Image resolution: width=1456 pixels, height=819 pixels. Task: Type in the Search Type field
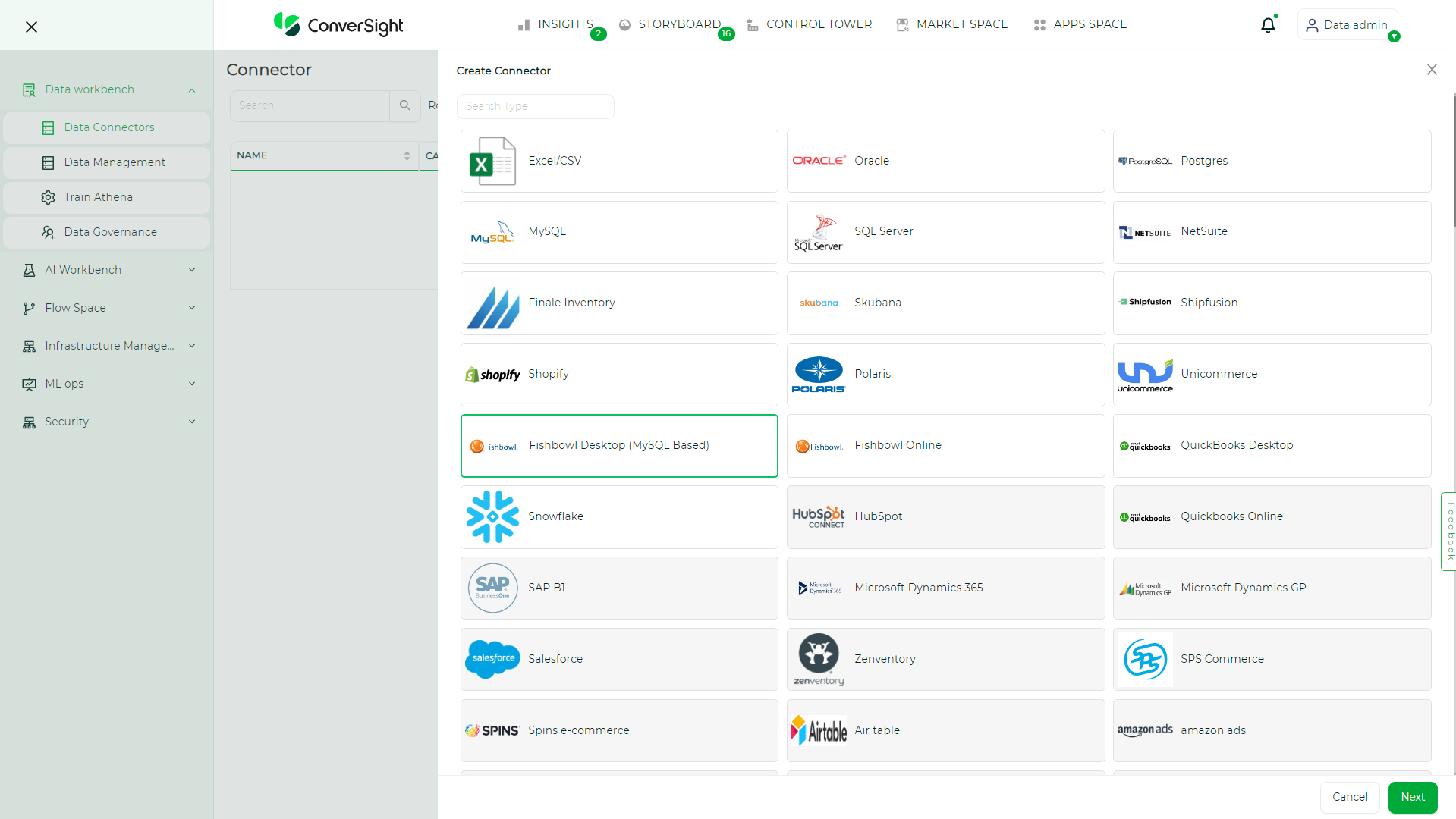pos(535,106)
